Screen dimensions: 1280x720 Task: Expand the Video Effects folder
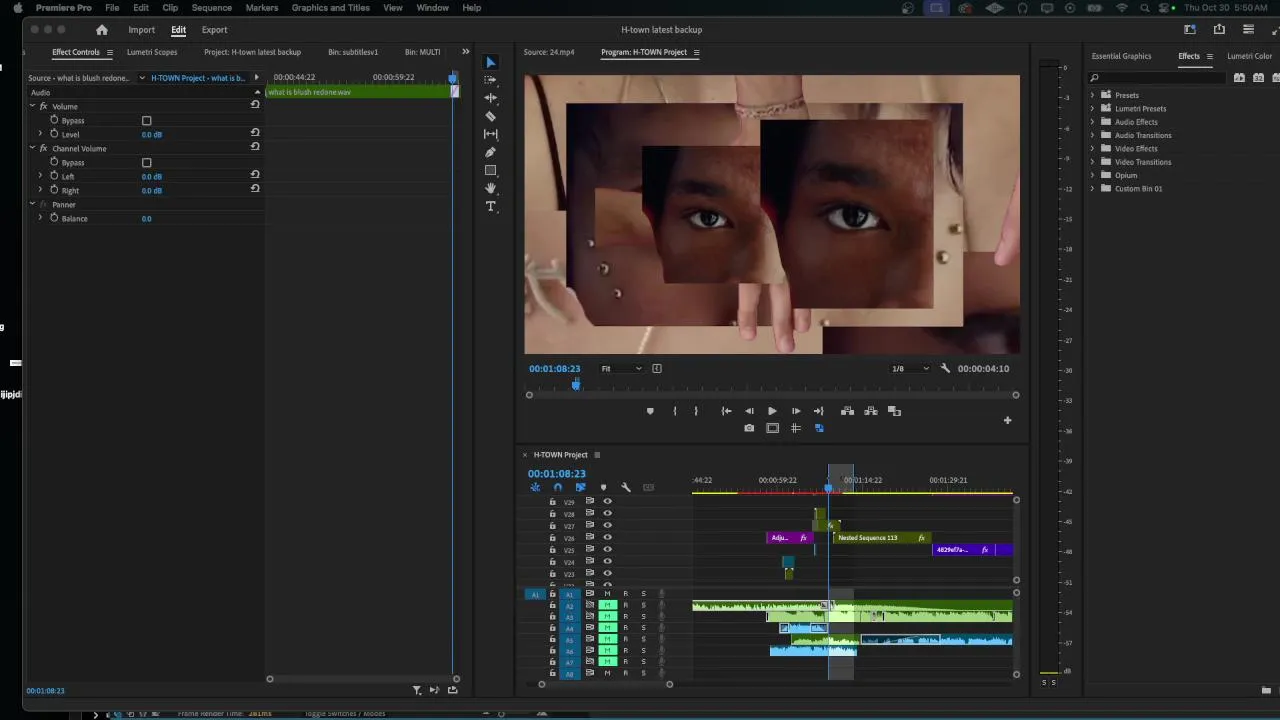1092,149
